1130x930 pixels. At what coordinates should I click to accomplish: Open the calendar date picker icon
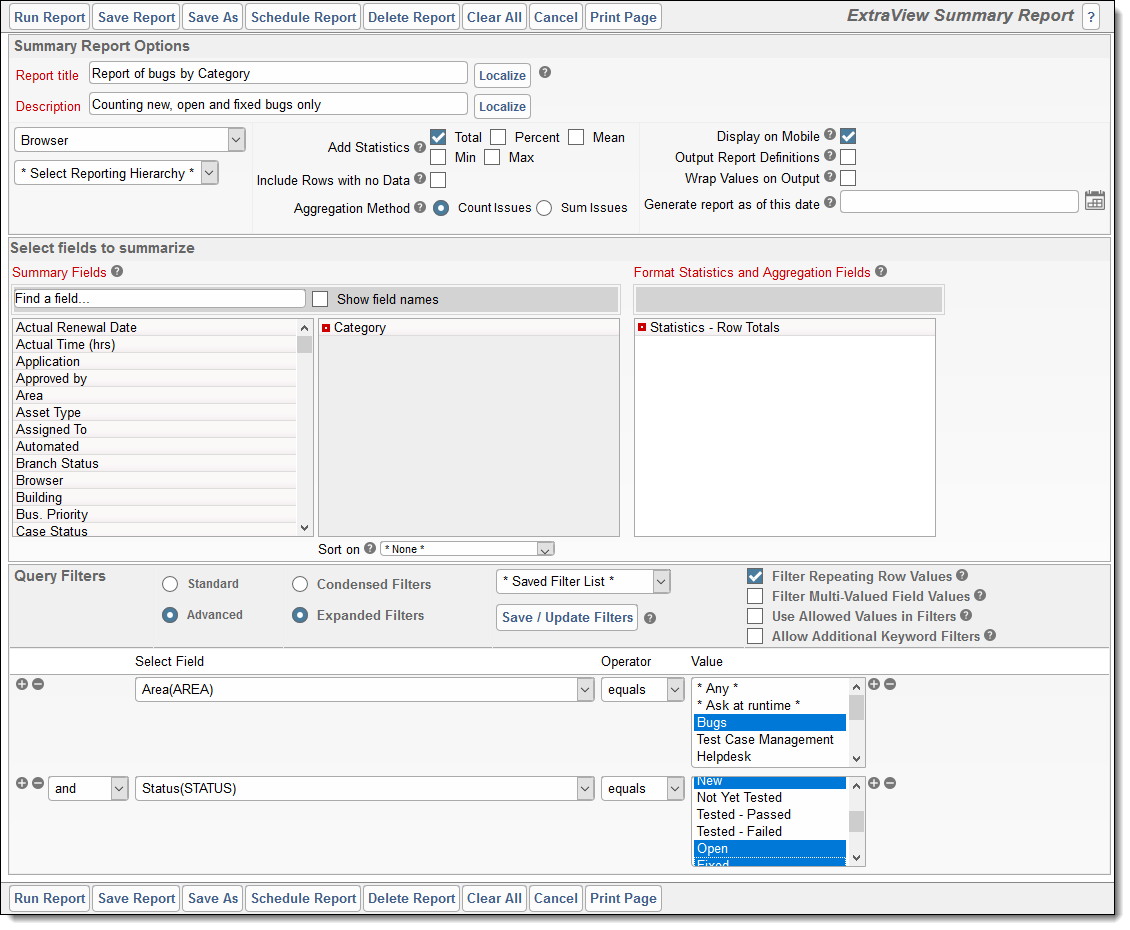1095,200
